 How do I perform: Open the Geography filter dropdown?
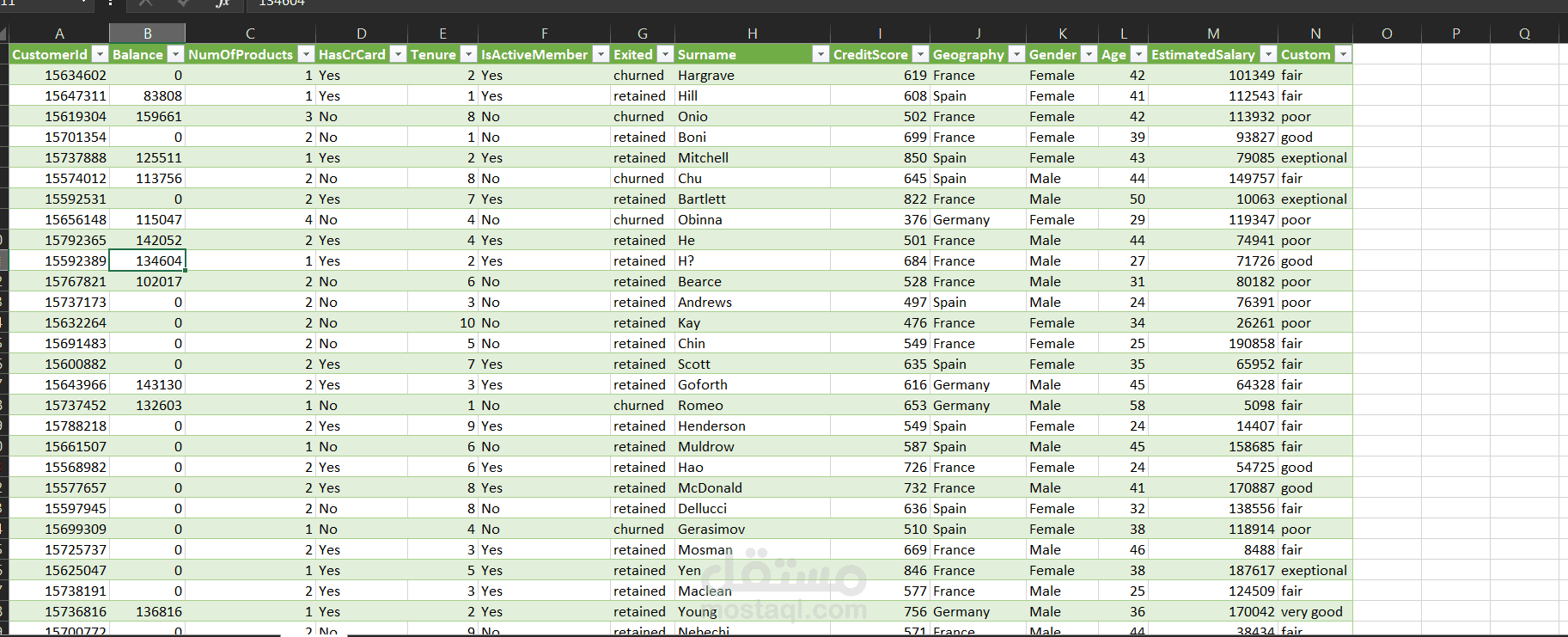click(1016, 54)
